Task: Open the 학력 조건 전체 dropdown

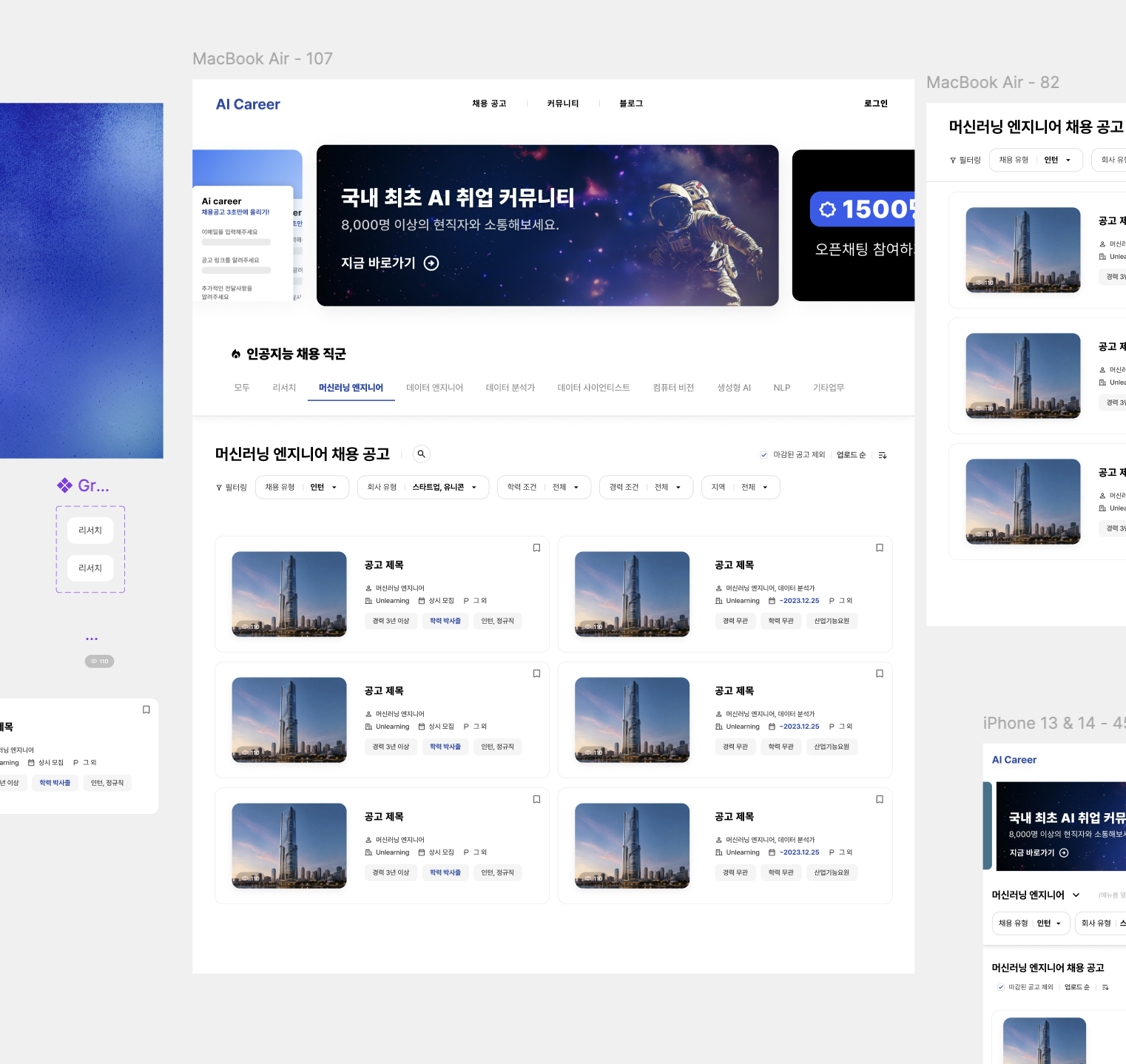Action: tap(544, 488)
